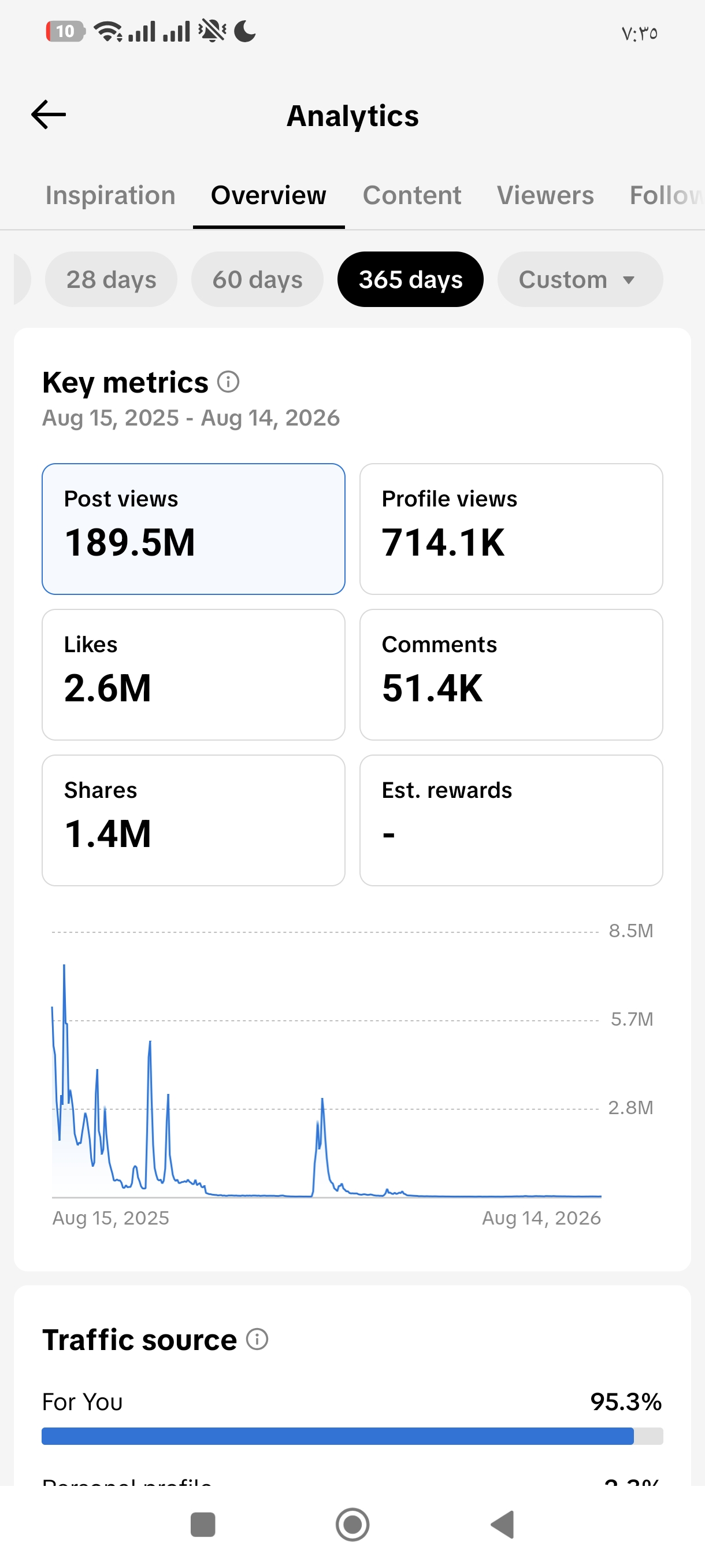Tap the Android home button

352,1524
